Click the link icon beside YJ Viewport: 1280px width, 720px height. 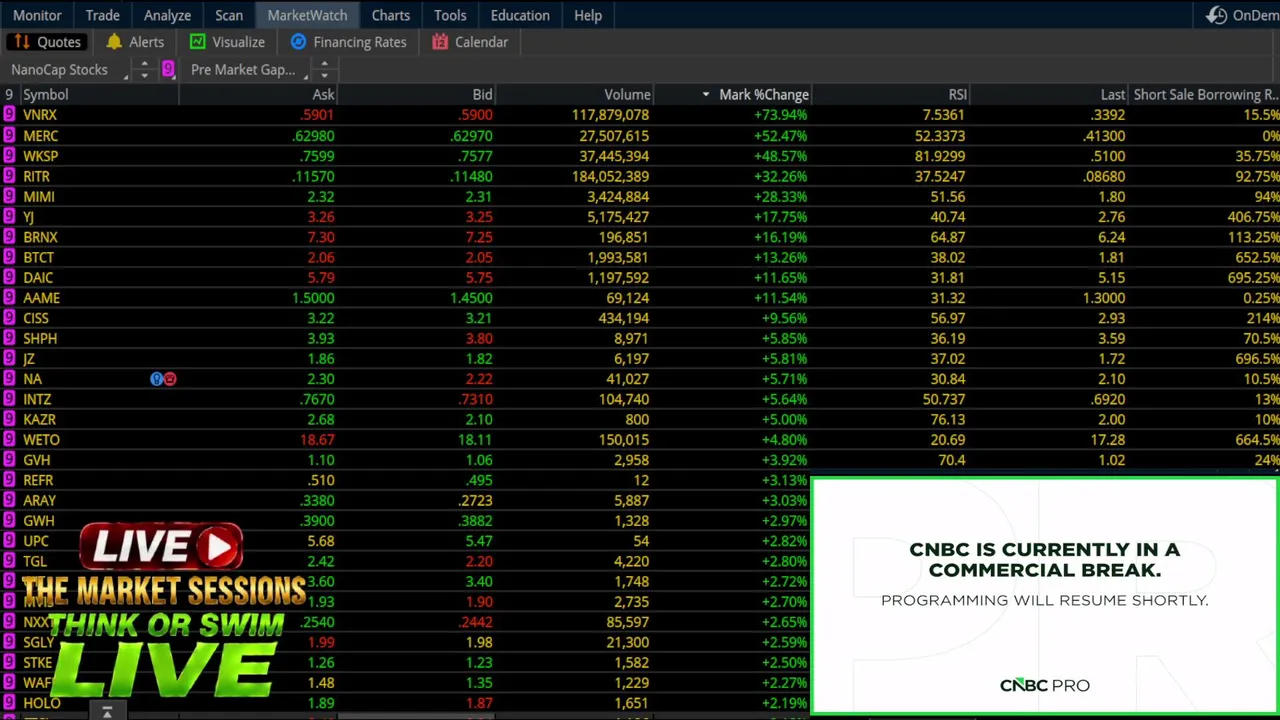point(9,217)
